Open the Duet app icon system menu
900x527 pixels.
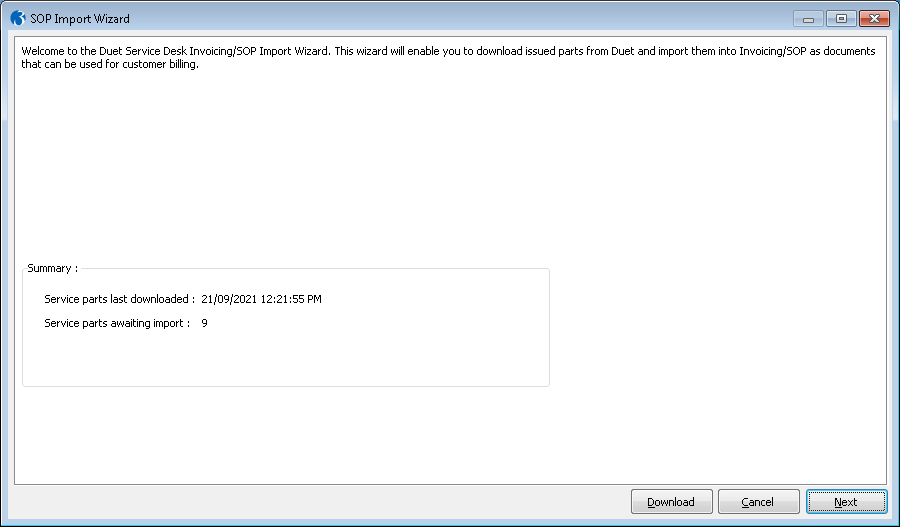click(x=18, y=18)
